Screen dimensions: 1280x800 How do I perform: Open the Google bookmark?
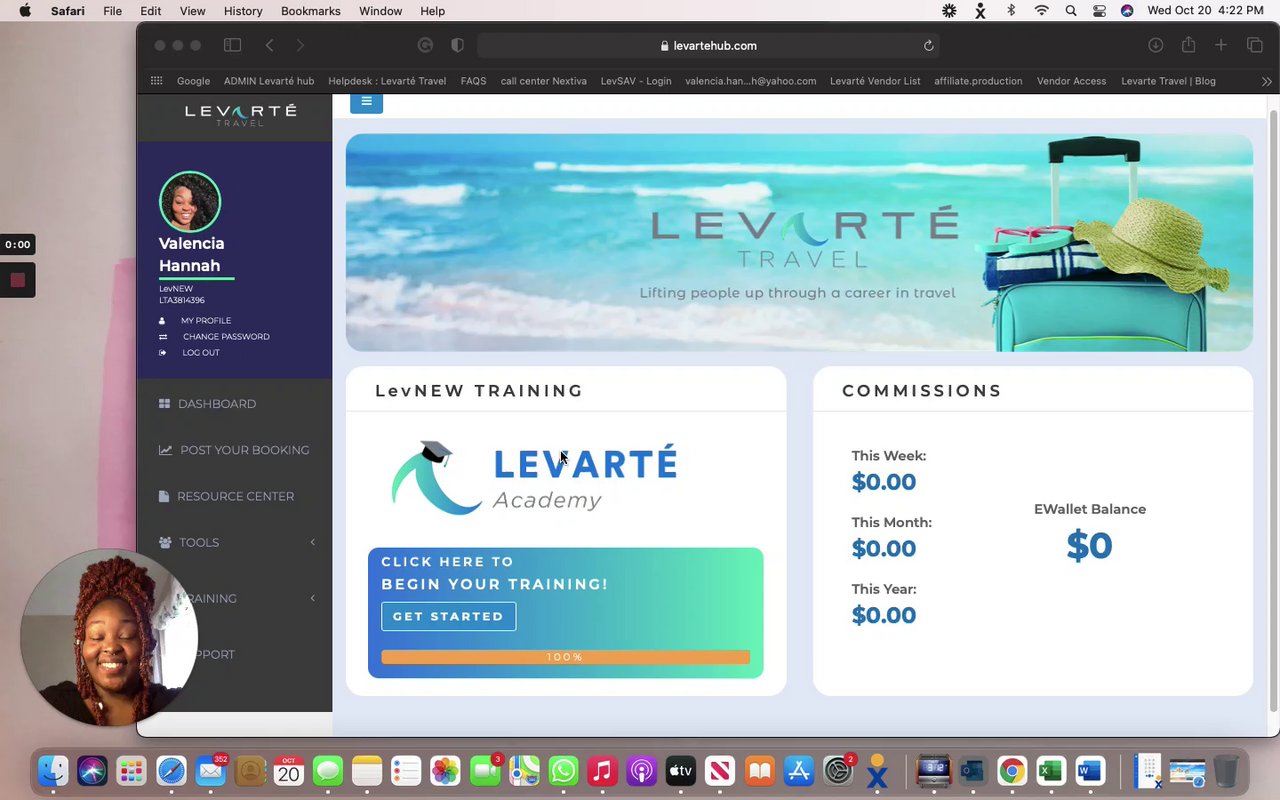(x=193, y=81)
